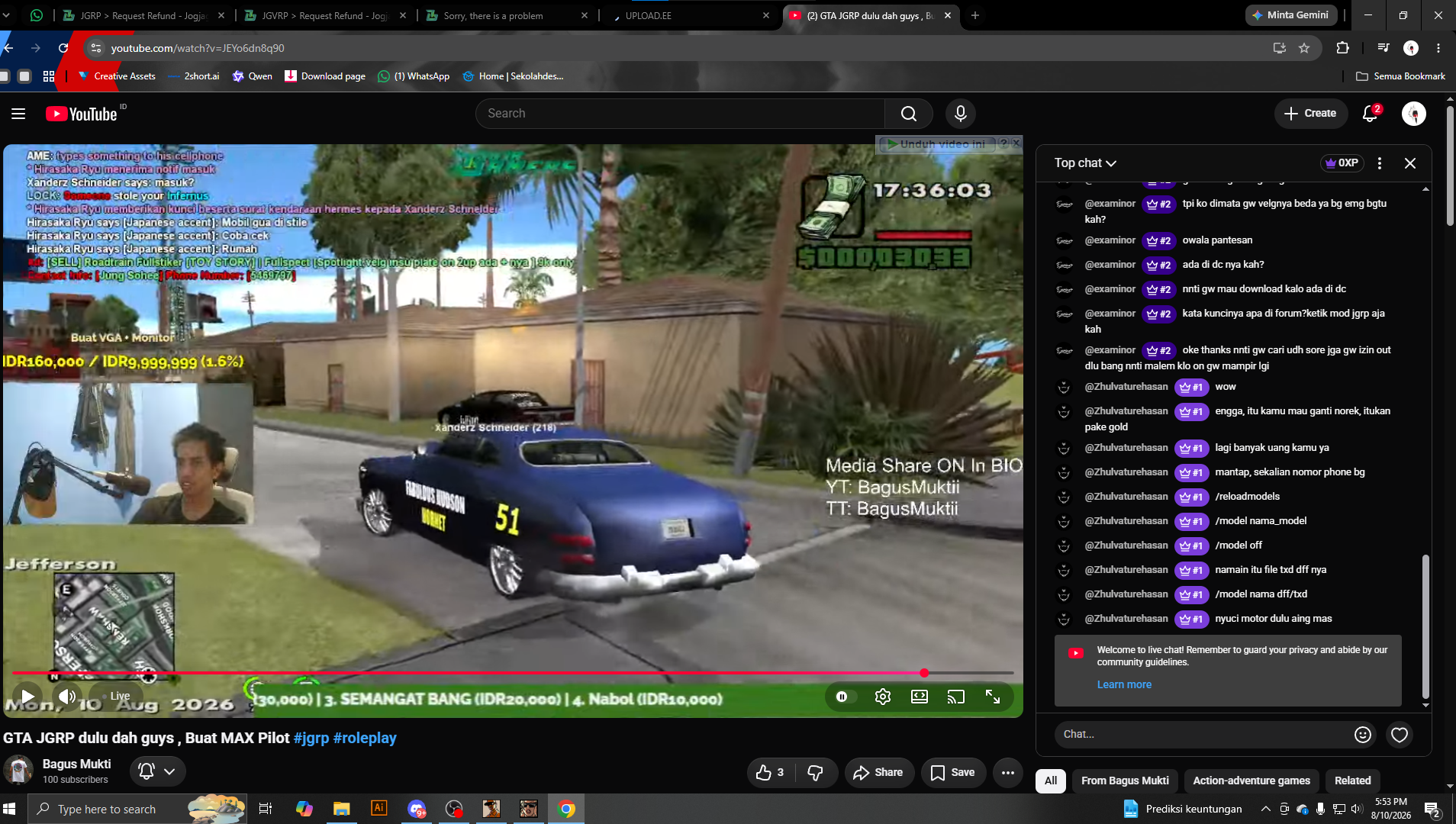This screenshot has height=824, width=1456.
Task: Reload the page
Action: [63, 48]
